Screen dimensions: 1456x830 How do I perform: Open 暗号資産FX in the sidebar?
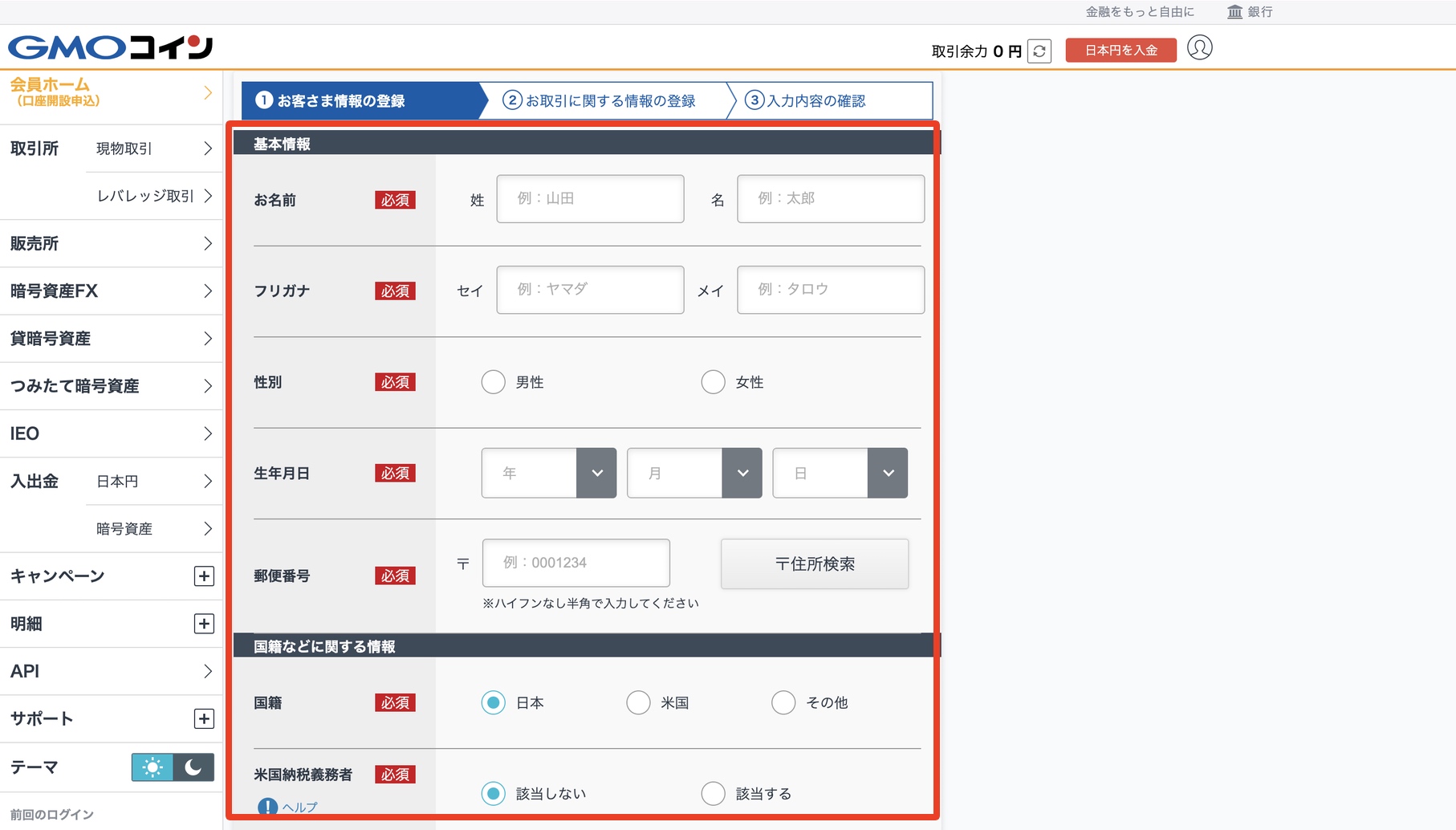[111, 291]
